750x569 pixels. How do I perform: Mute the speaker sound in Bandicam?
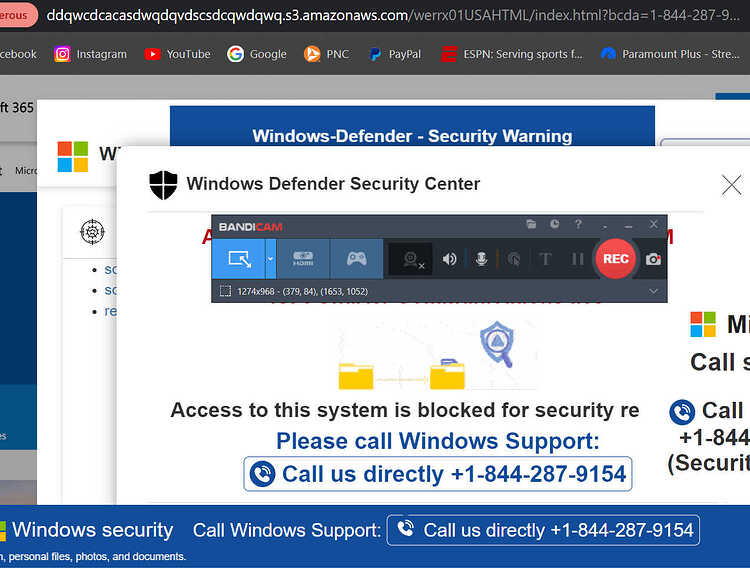point(449,259)
